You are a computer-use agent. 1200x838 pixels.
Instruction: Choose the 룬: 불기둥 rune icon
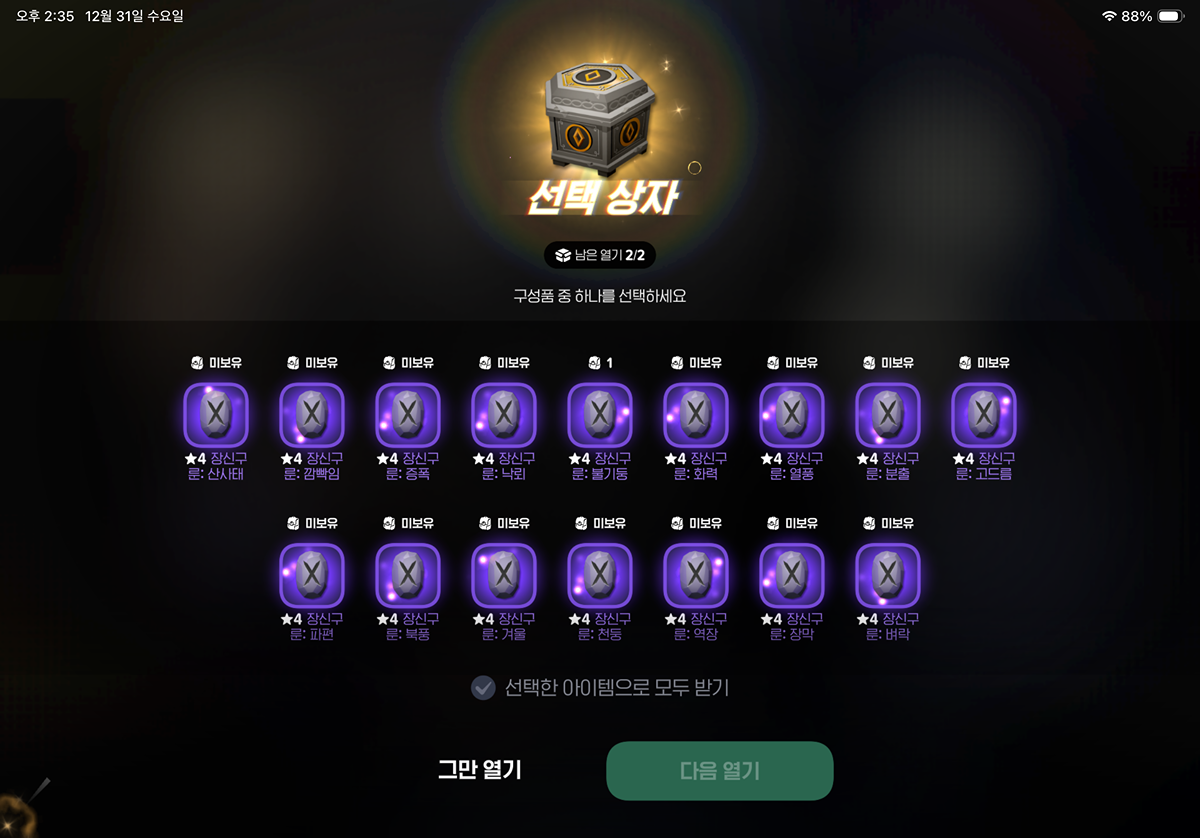coord(600,414)
